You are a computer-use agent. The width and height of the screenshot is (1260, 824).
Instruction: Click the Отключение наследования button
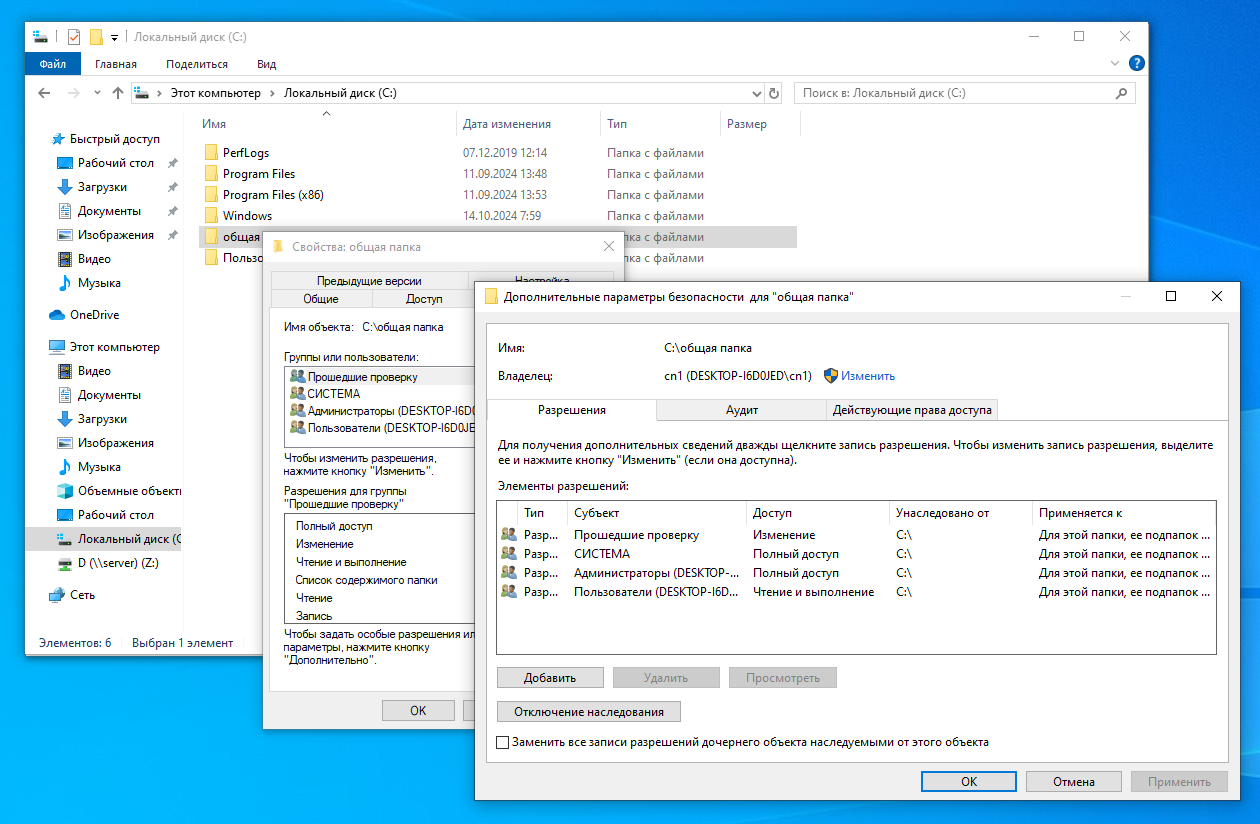[x=589, y=712]
